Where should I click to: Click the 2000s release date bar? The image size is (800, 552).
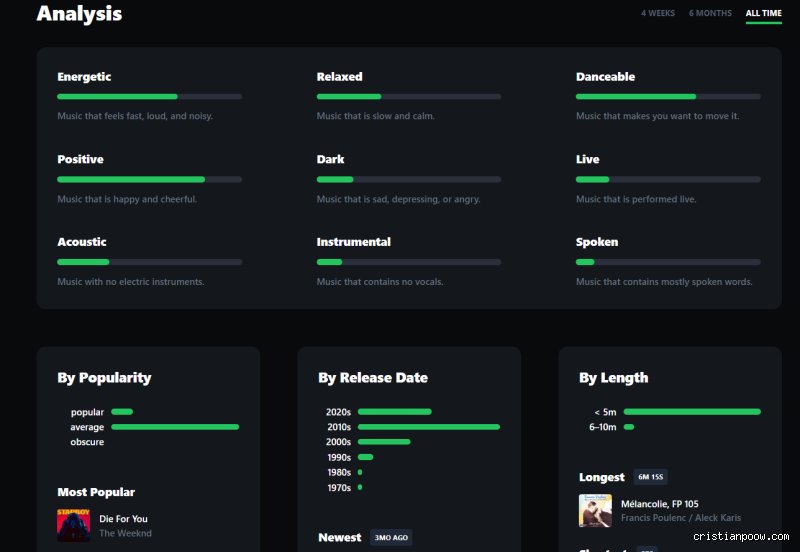click(384, 442)
